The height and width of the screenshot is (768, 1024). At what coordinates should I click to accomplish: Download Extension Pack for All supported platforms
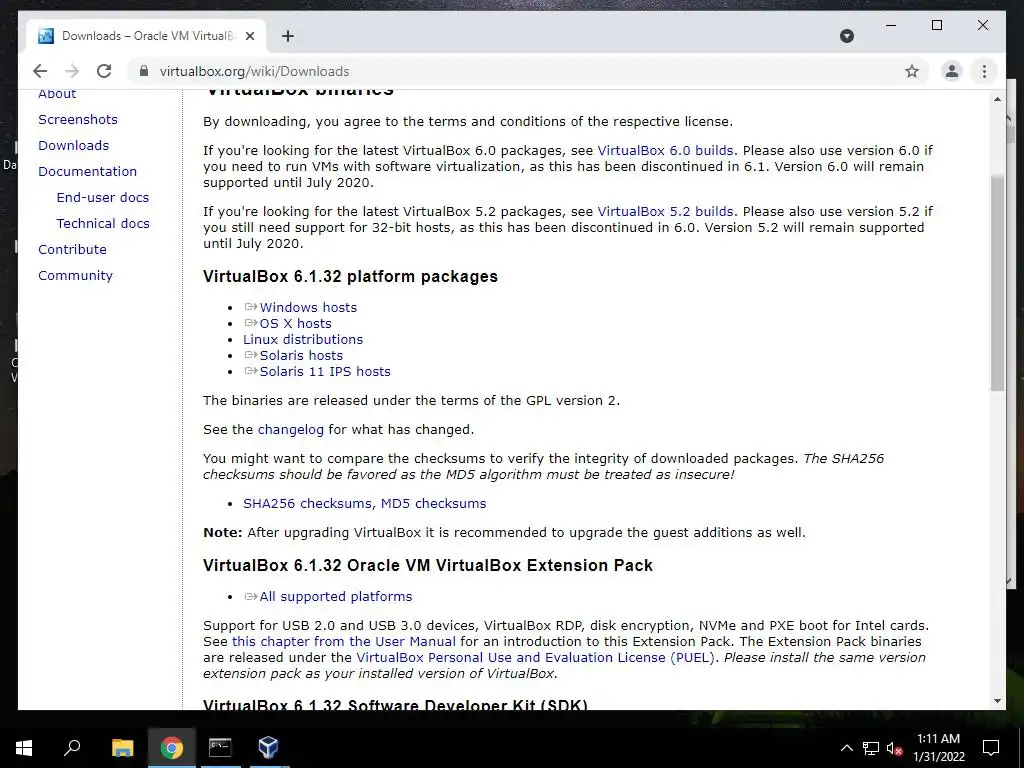click(x=336, y=597)
